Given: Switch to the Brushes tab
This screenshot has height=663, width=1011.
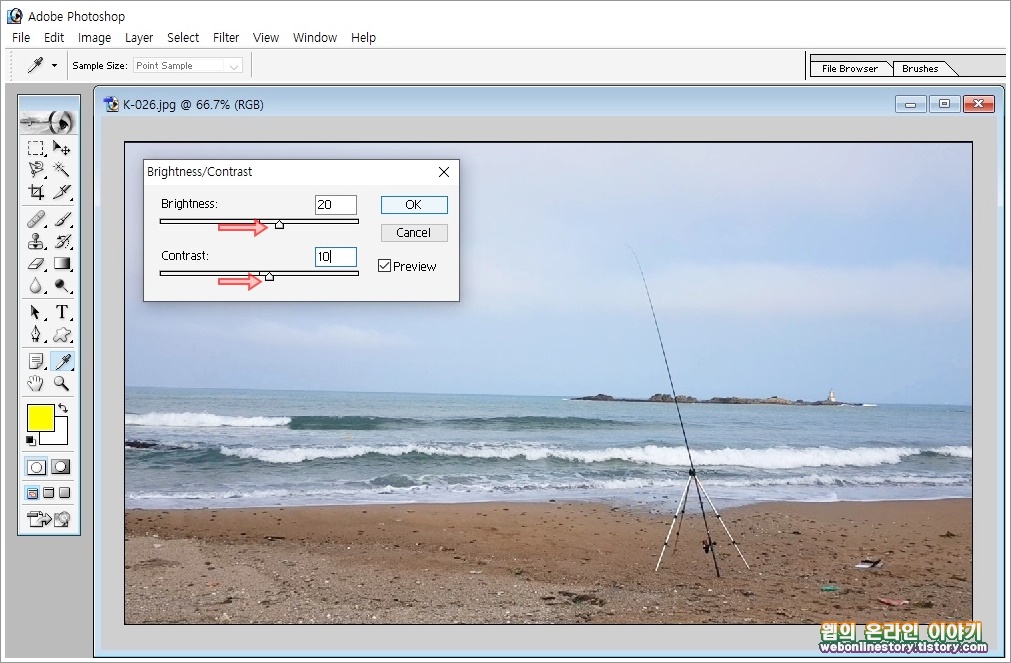Looking at the screenshot, I should [920, 68].
